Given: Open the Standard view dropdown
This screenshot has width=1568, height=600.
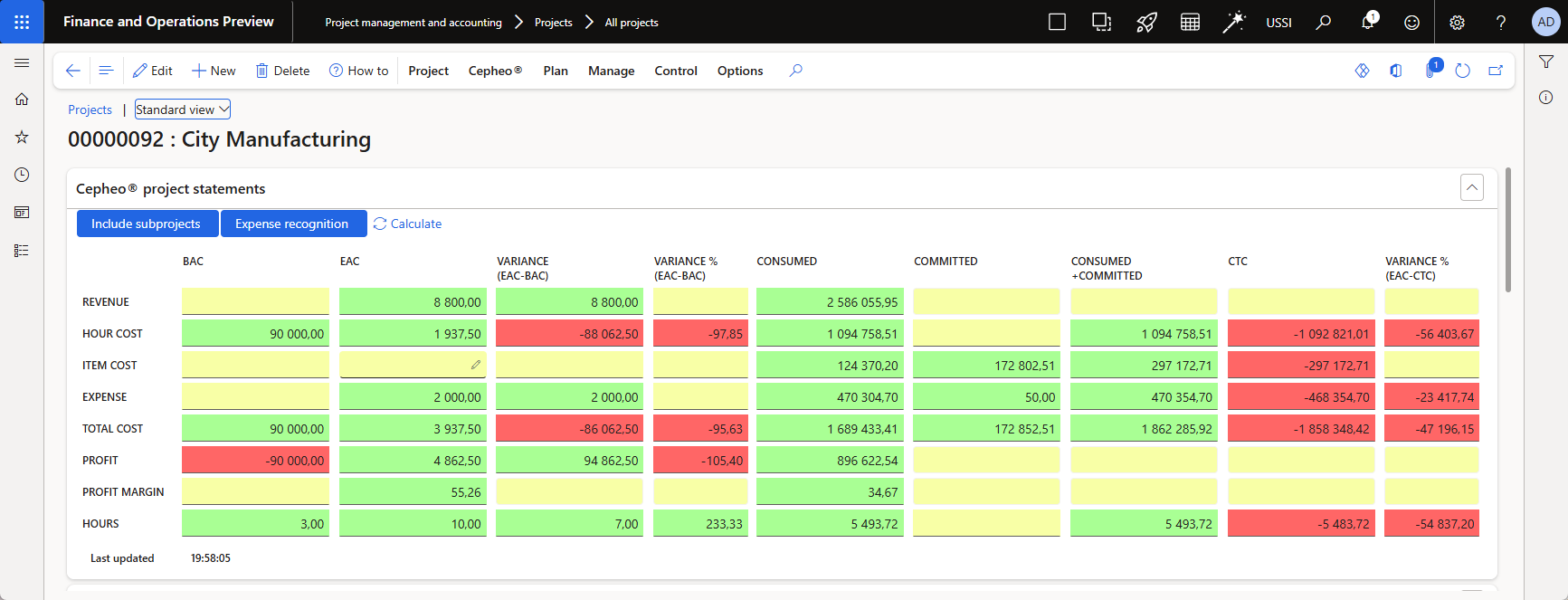Looking at the screenshot, I should click(183, 110).
